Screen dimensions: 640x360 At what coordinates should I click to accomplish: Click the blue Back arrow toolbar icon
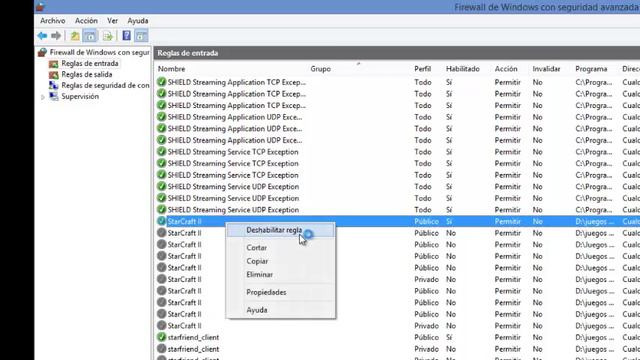coord(42,36)
